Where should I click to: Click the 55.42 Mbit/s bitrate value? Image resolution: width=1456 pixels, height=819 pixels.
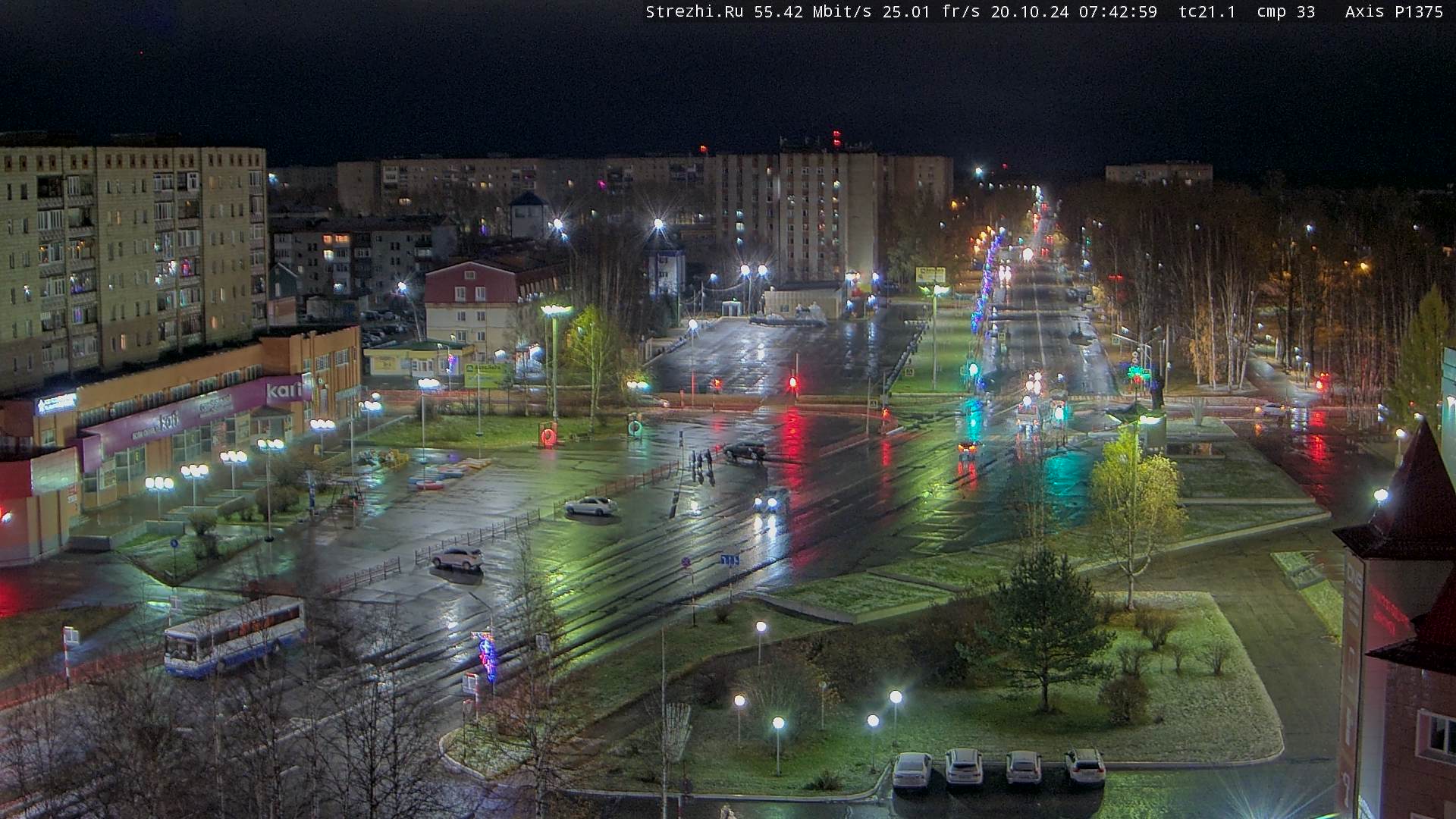click(x=814, y=12)
